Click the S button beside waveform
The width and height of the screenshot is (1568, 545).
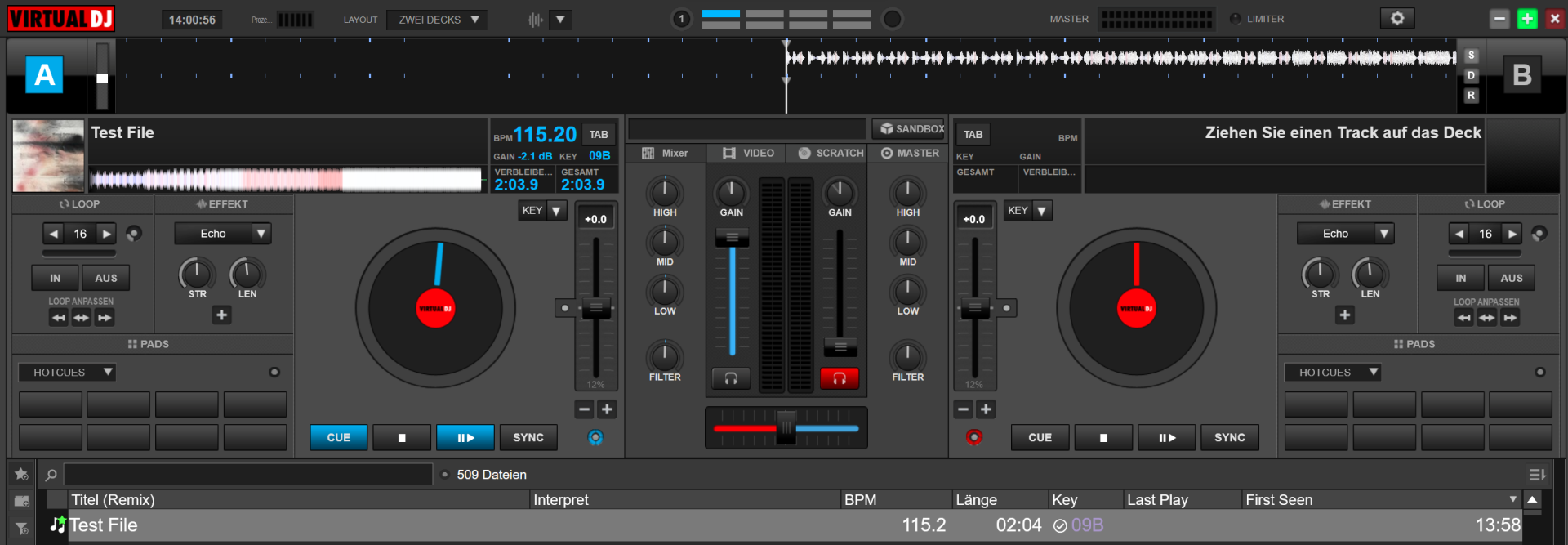pyautogui.click(x=1471, y=56)
